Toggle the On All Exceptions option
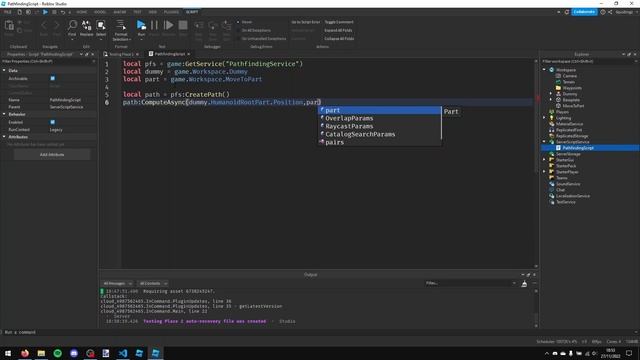 tap(254, 30)
